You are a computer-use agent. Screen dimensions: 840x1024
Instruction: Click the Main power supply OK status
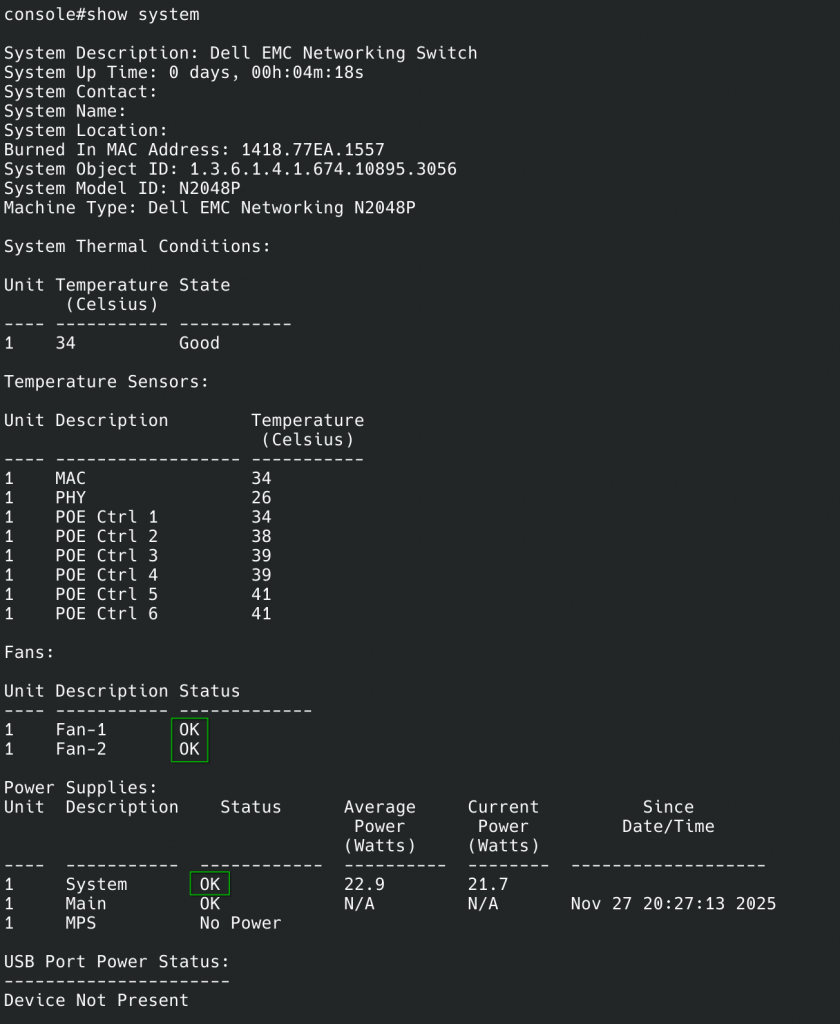pos(210,904)
